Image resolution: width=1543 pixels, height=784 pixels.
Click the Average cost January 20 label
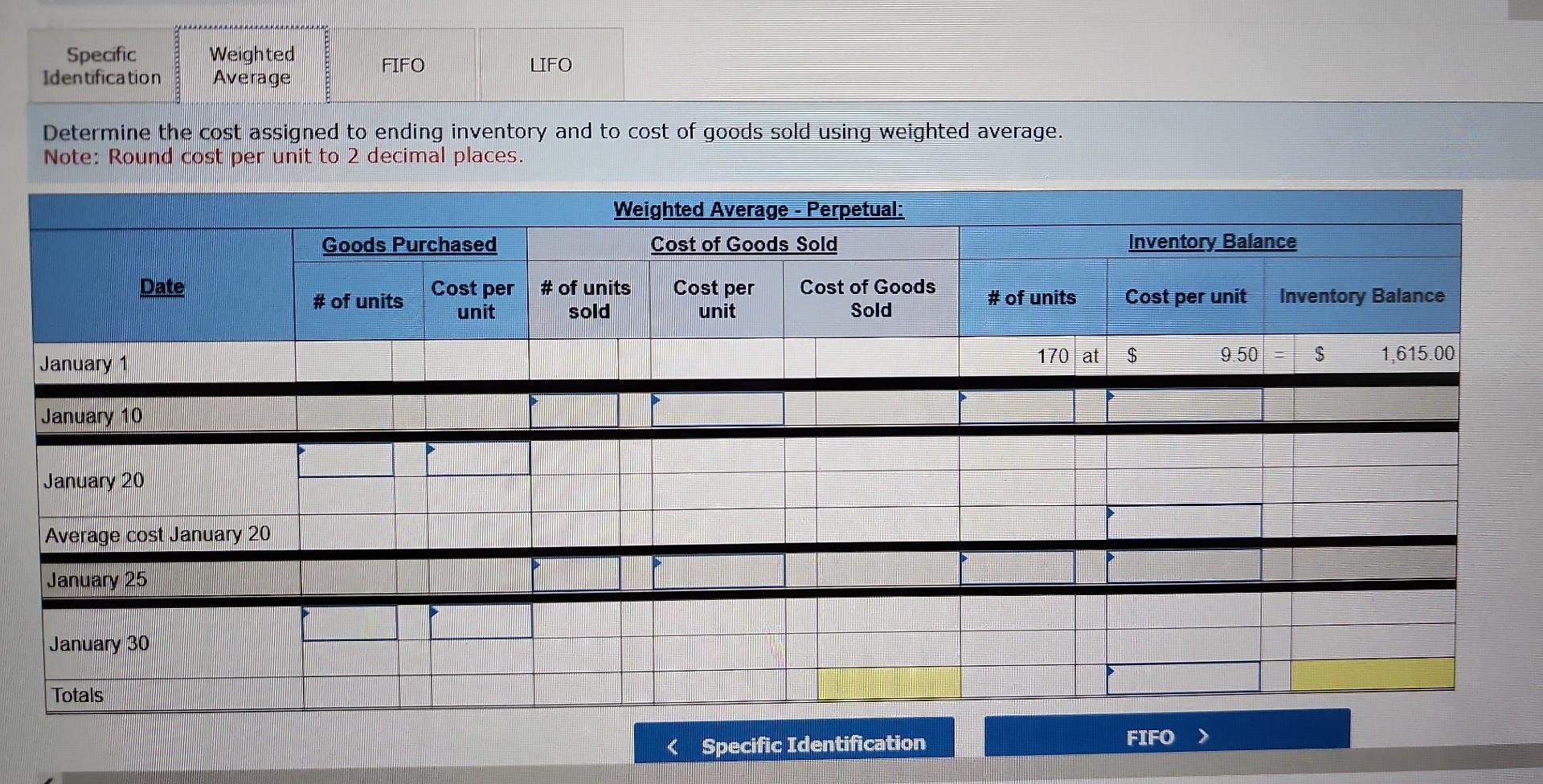pos(158,534)
